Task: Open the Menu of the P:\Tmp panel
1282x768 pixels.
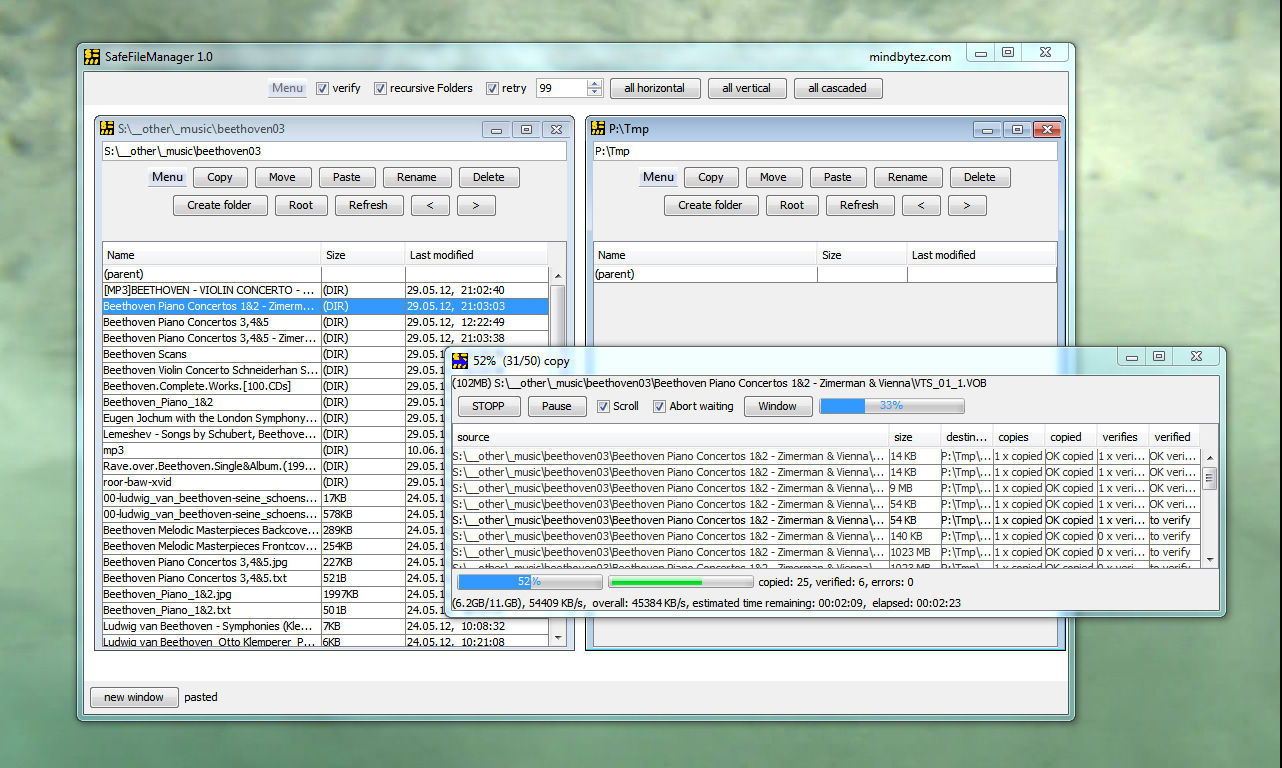Action: [658, 177]
